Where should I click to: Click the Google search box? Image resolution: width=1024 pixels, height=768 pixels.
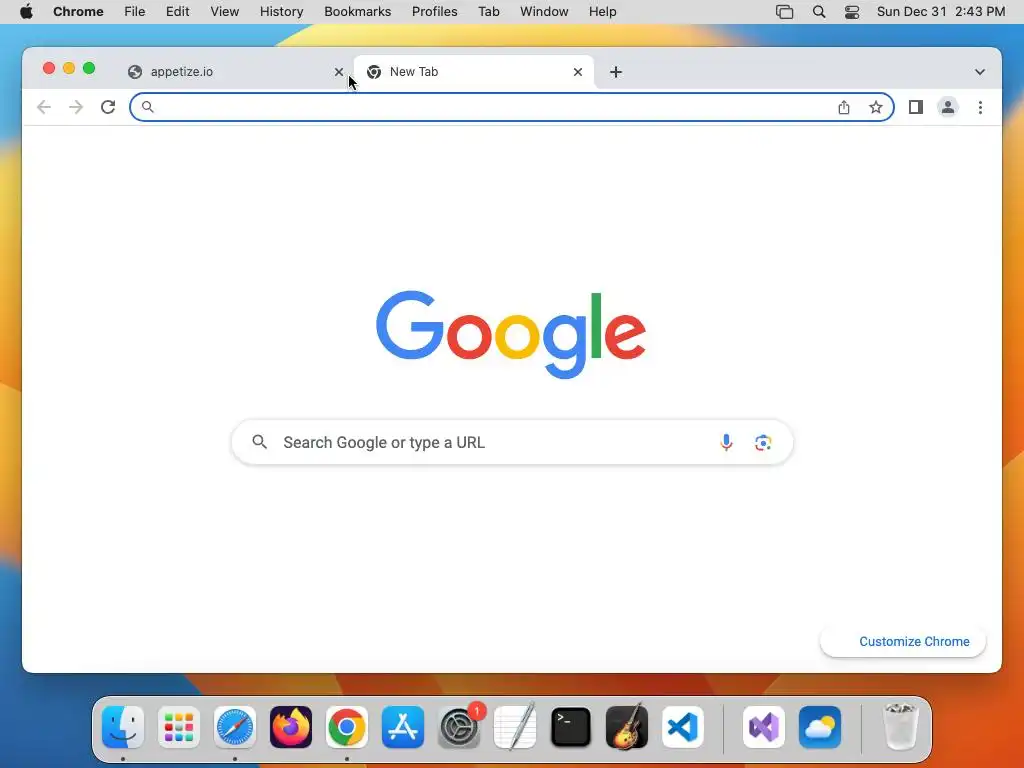pos(512,442)
